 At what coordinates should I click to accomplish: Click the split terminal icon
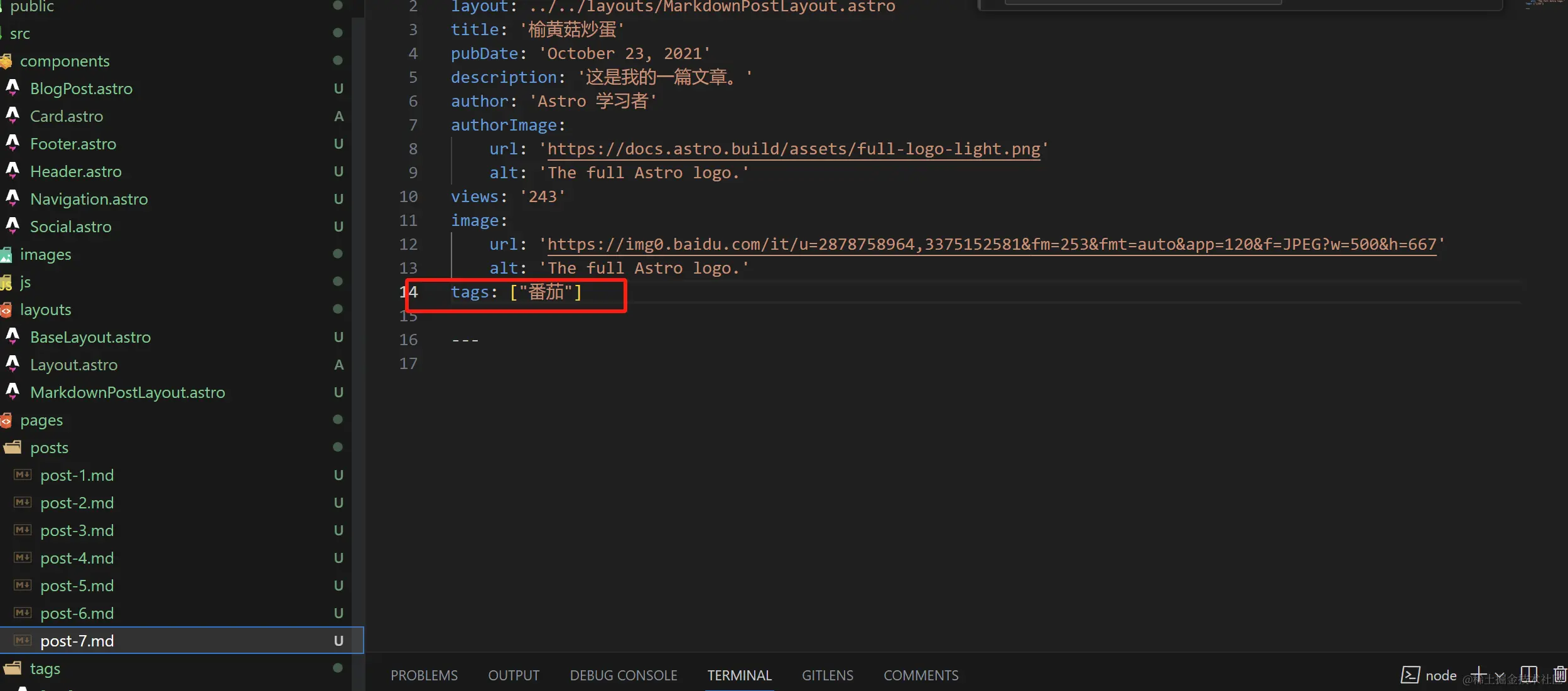1528,675
